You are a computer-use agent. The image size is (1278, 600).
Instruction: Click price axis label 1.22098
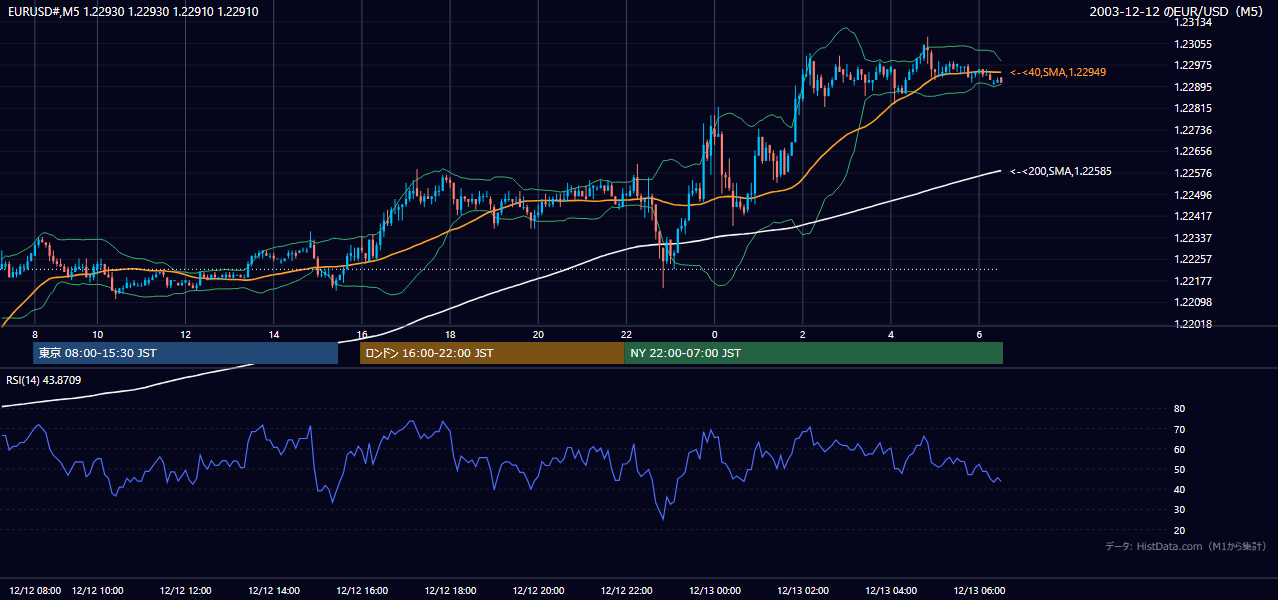(1193, 302)
